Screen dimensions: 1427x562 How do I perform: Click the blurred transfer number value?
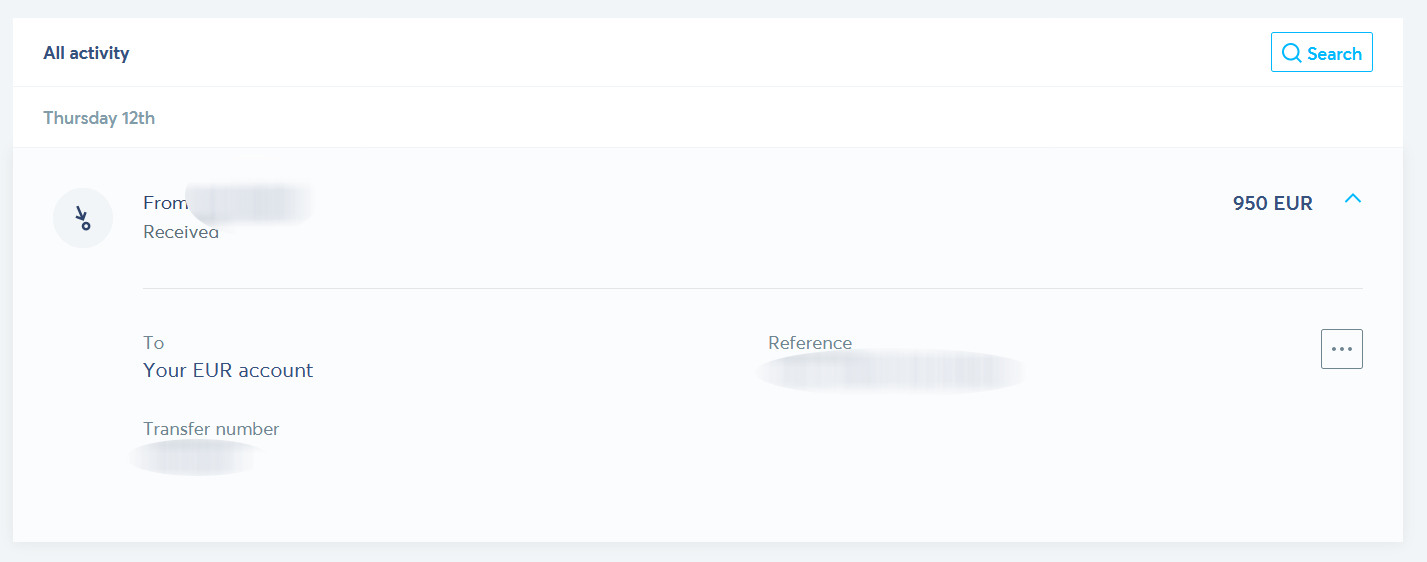(195, 457)
